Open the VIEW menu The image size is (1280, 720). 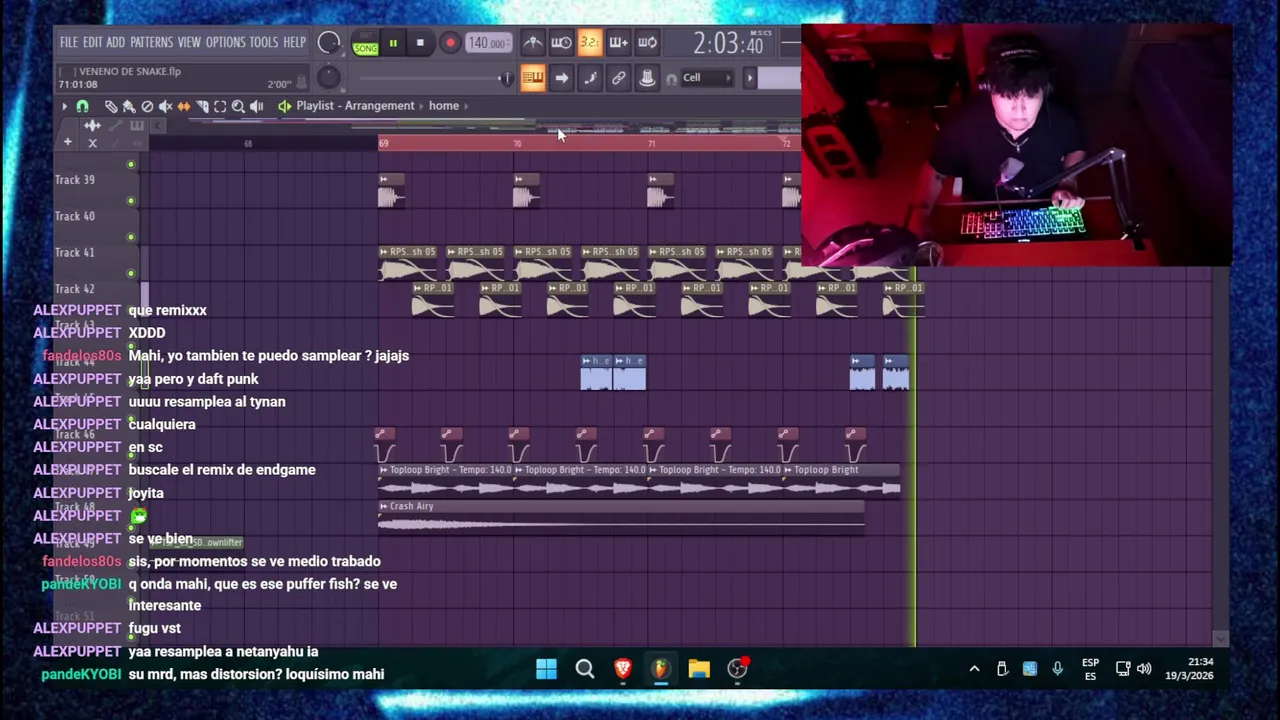[189, 42]
